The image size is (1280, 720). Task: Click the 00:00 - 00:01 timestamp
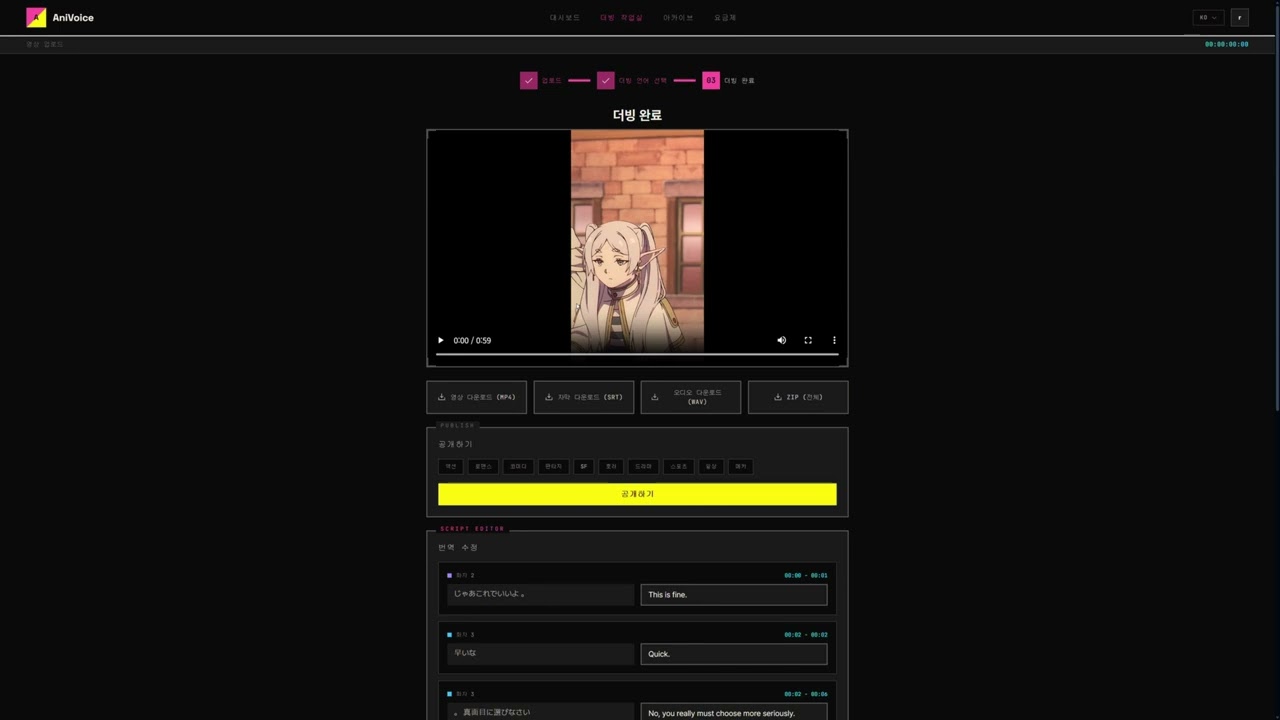[806, 576]
